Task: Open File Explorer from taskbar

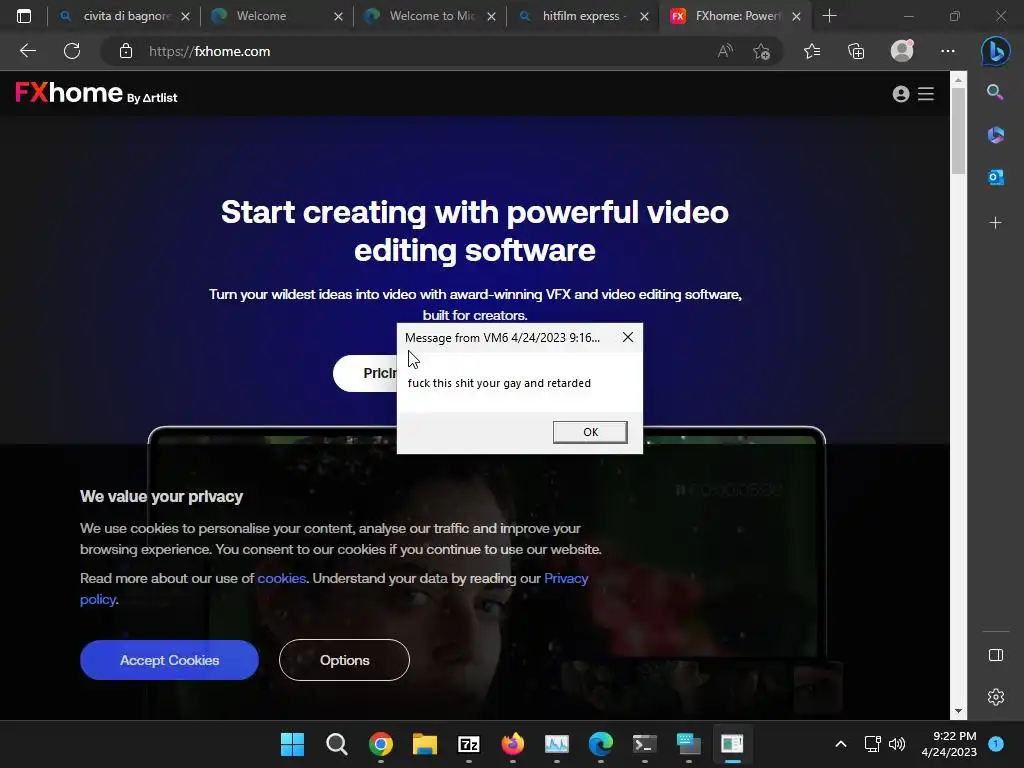Action: (424, 744)
